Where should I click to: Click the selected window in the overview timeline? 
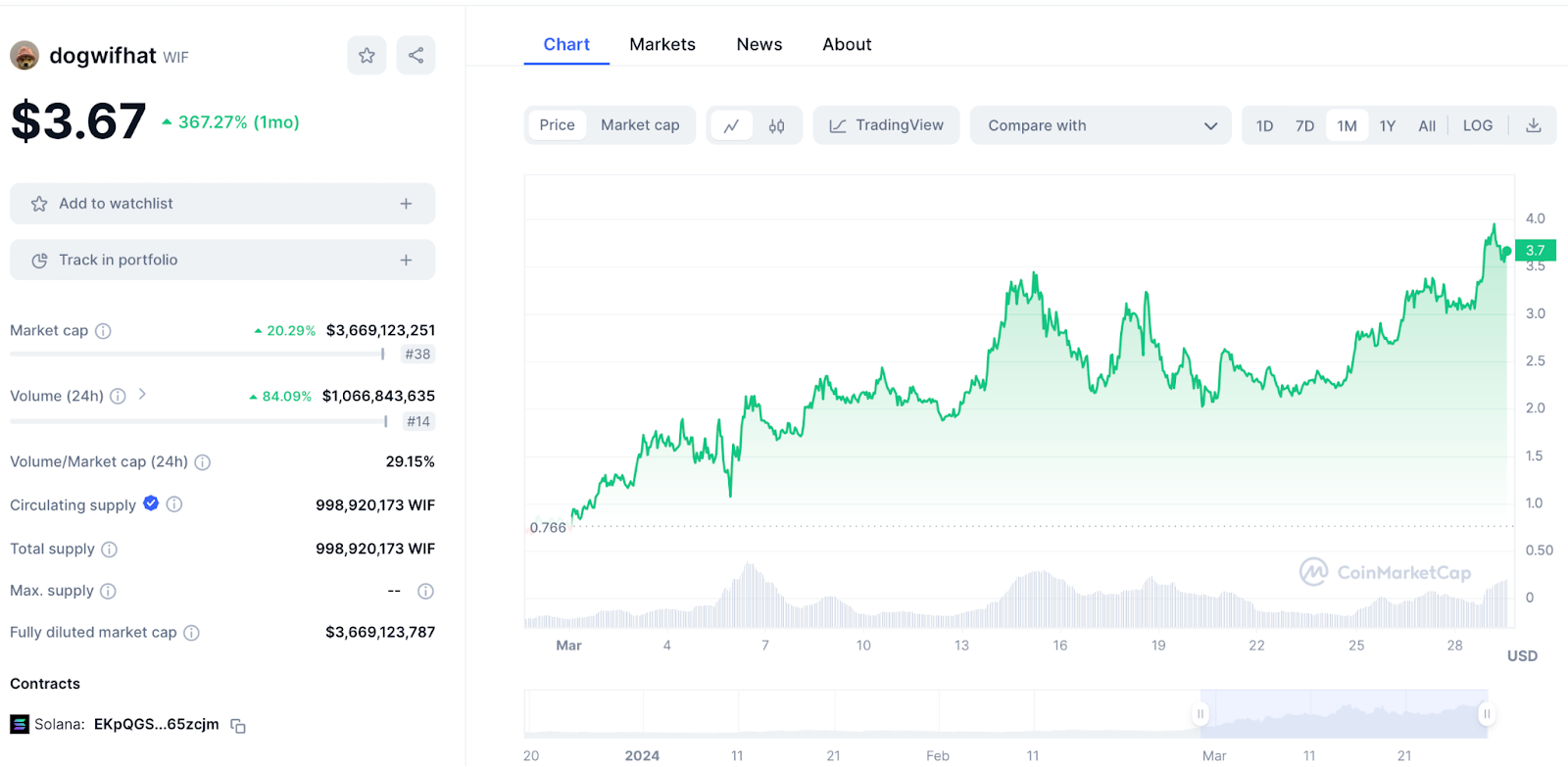(1344, 714)
